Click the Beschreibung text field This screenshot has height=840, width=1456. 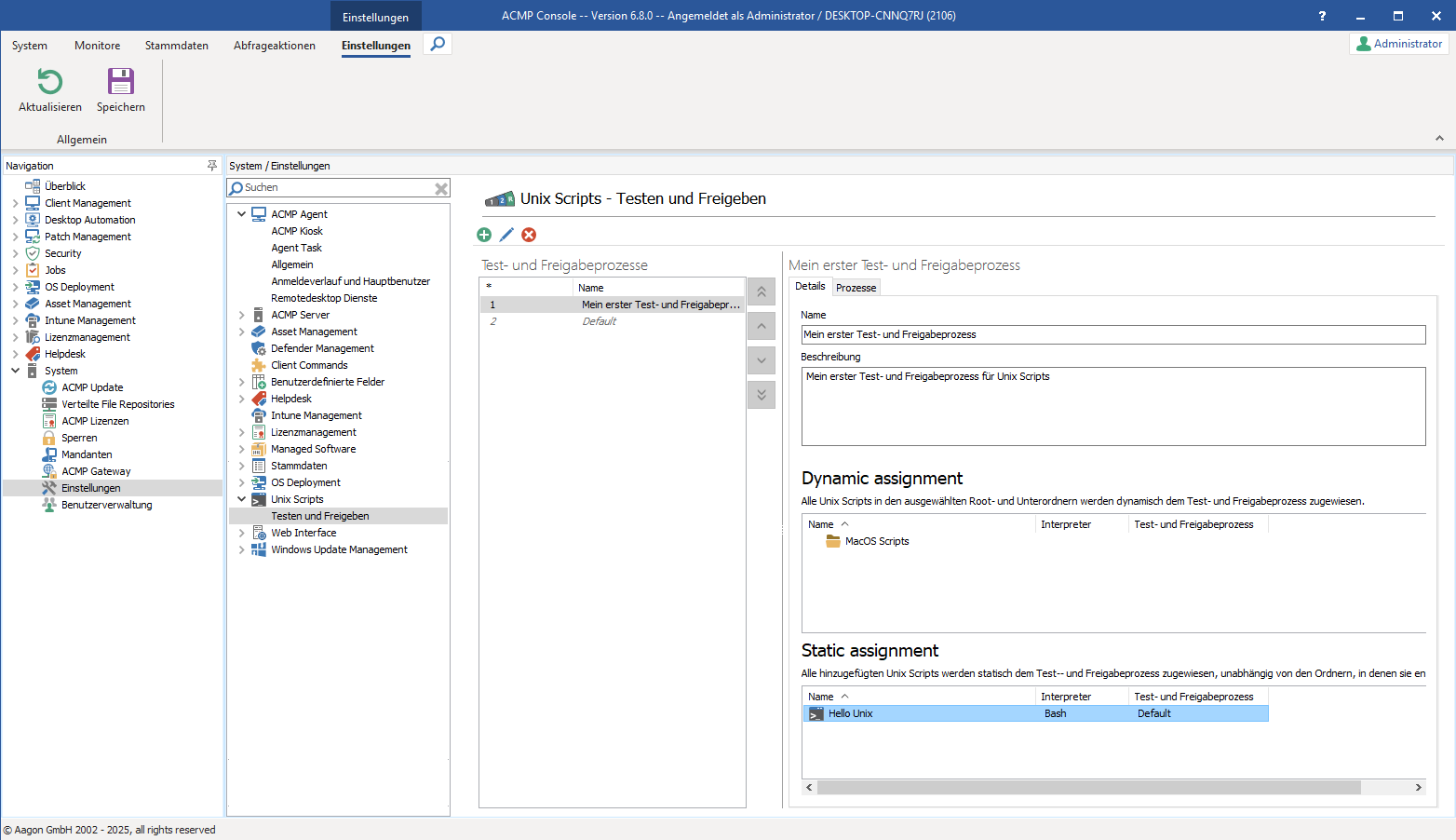click(1112, 406)
